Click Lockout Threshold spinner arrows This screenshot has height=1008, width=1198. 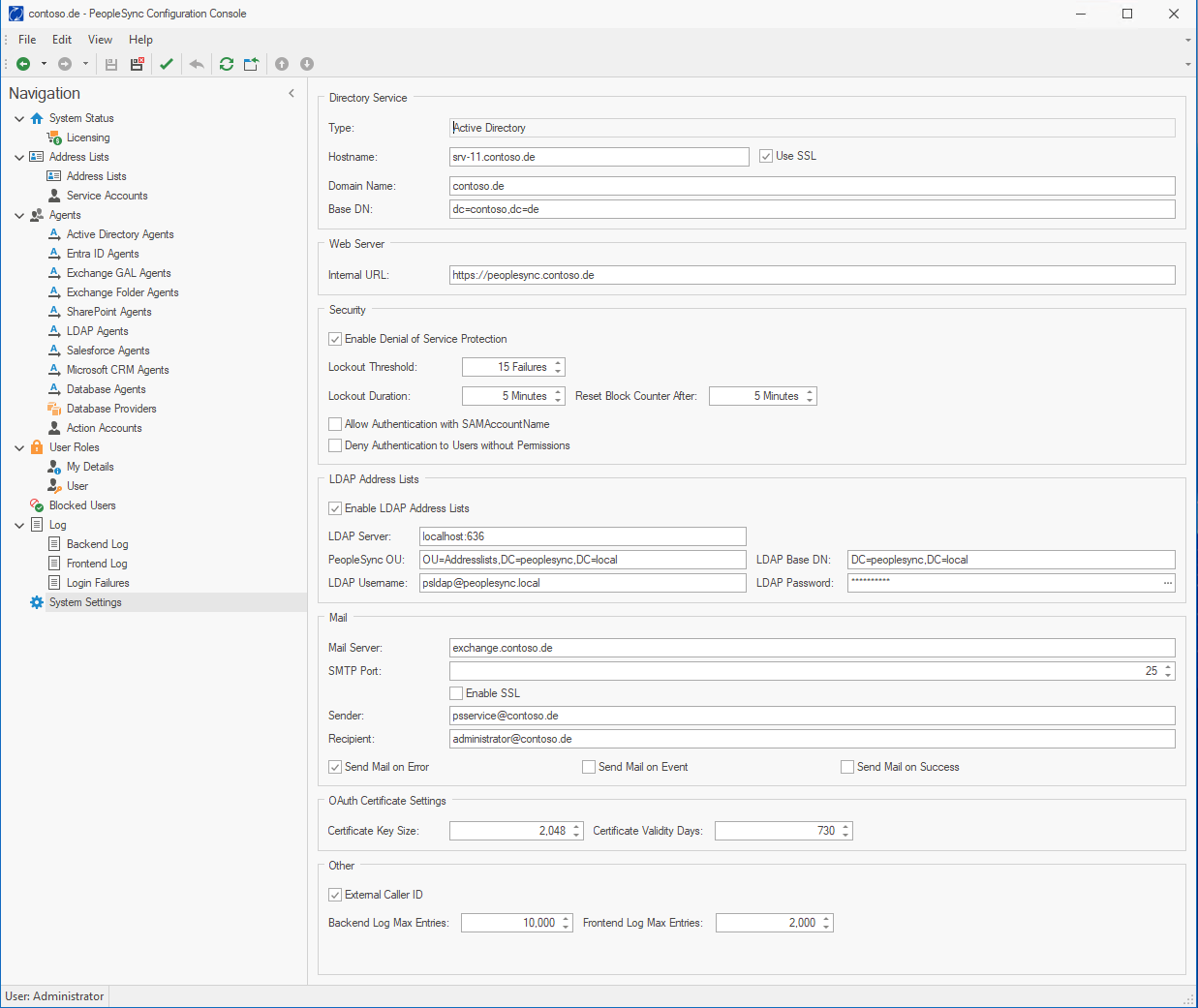(x=558, y=367)
